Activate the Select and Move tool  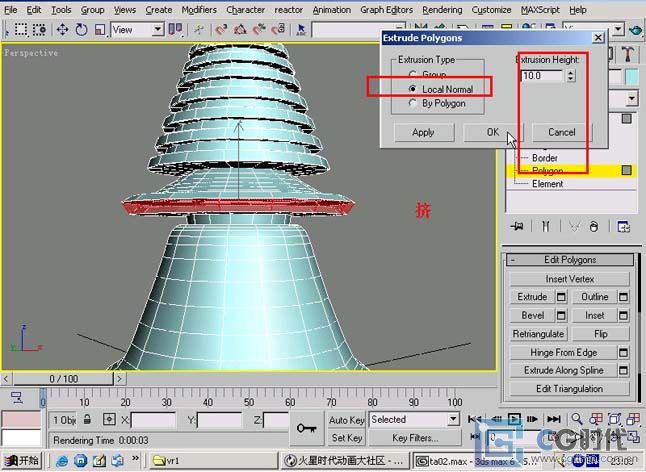[x=62, y=30]
